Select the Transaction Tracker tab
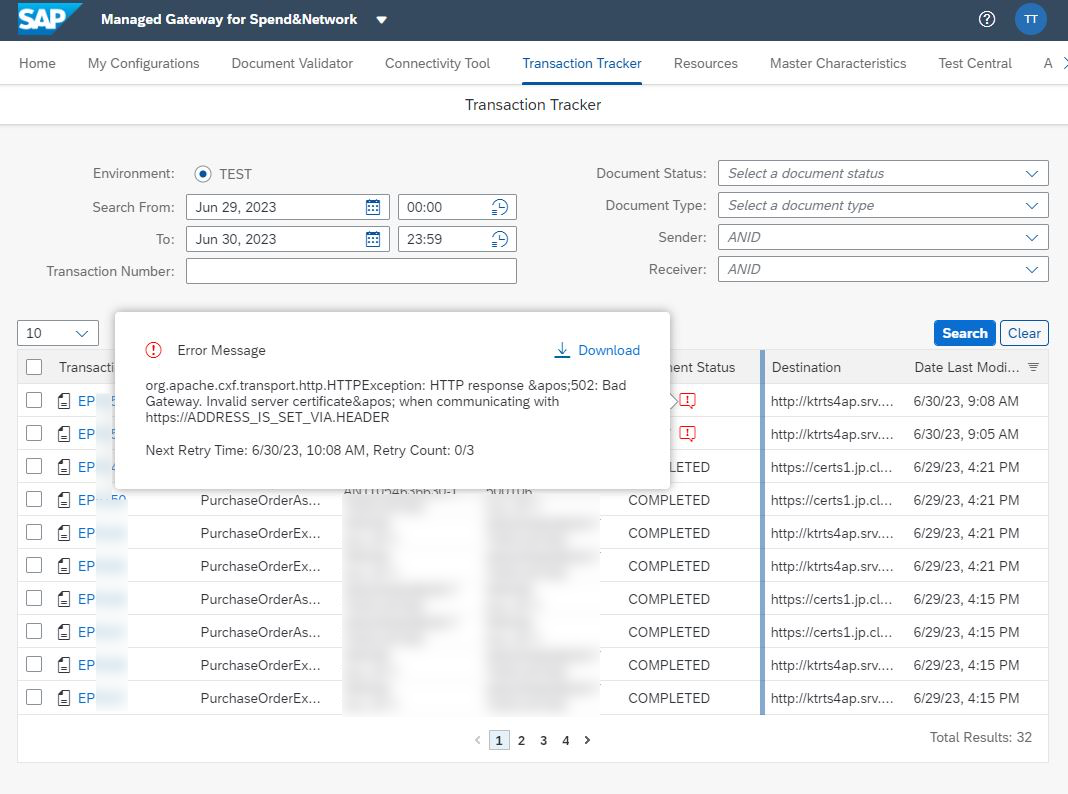1068x794 pixels. pyautogui.click(x=582, y=63)
